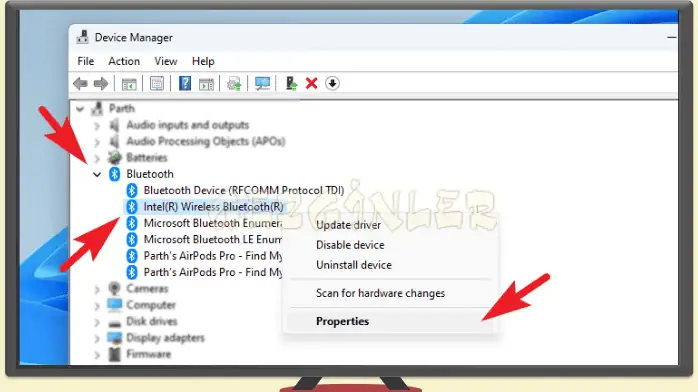Click the down-arrow circle toolbar icon
The image size is (698, 392).
(332, 83)
